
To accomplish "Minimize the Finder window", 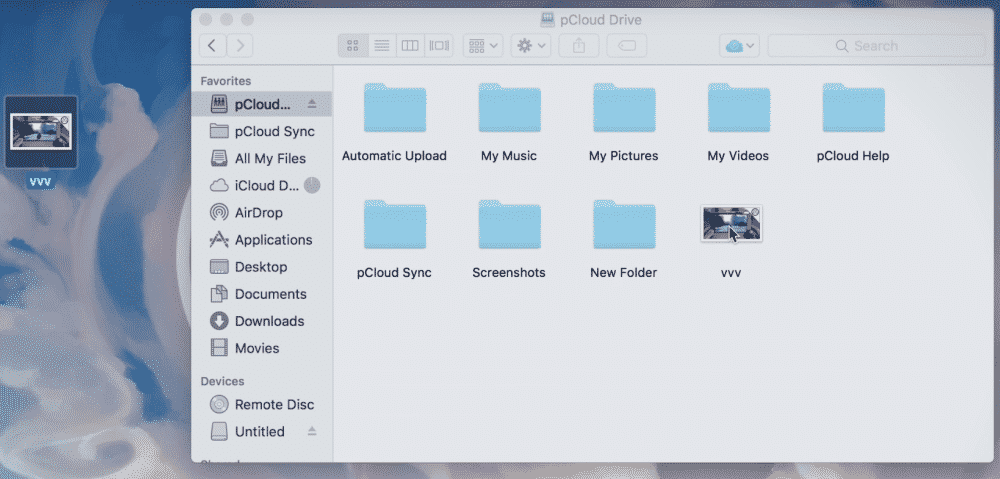I will 226,20.
